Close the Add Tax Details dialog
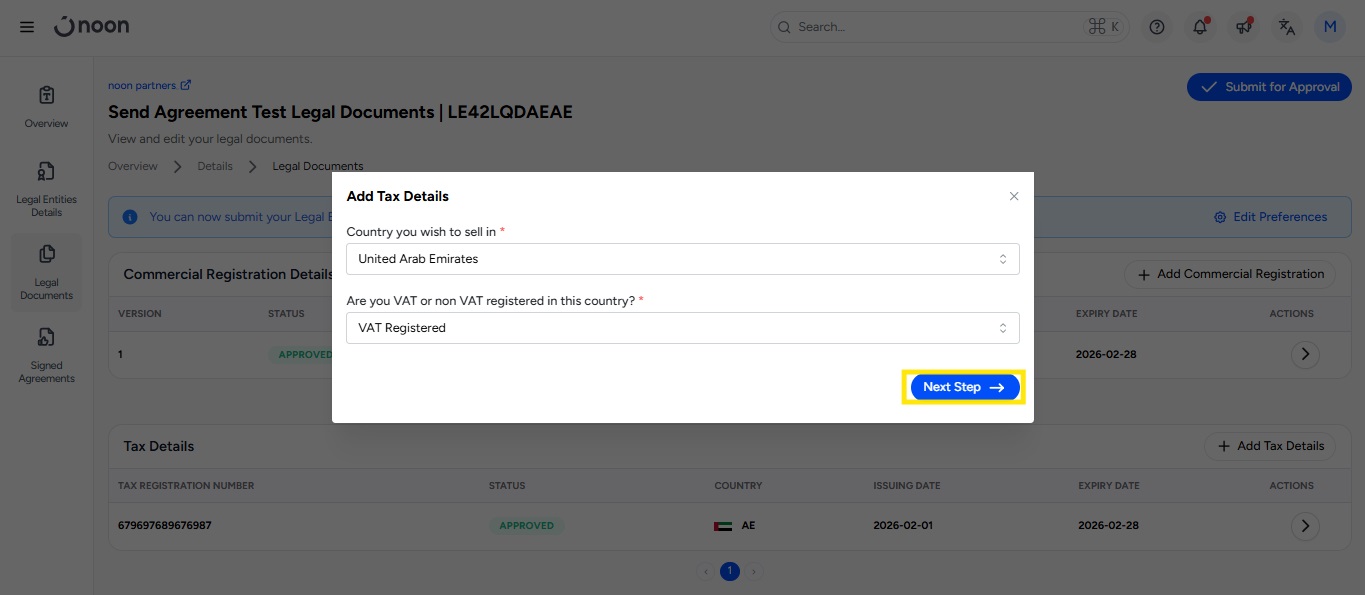This screenshot has height=595, width=1365. (x=1014, y=196)
